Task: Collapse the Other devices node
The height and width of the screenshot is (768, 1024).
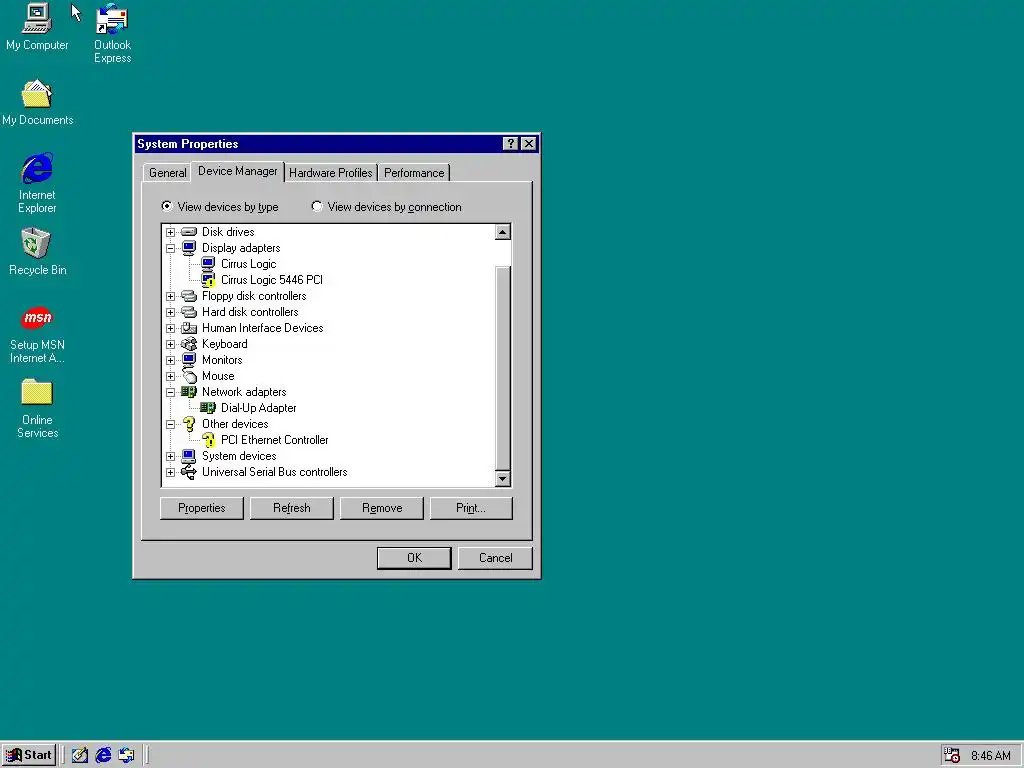Action: click(170, 424)
